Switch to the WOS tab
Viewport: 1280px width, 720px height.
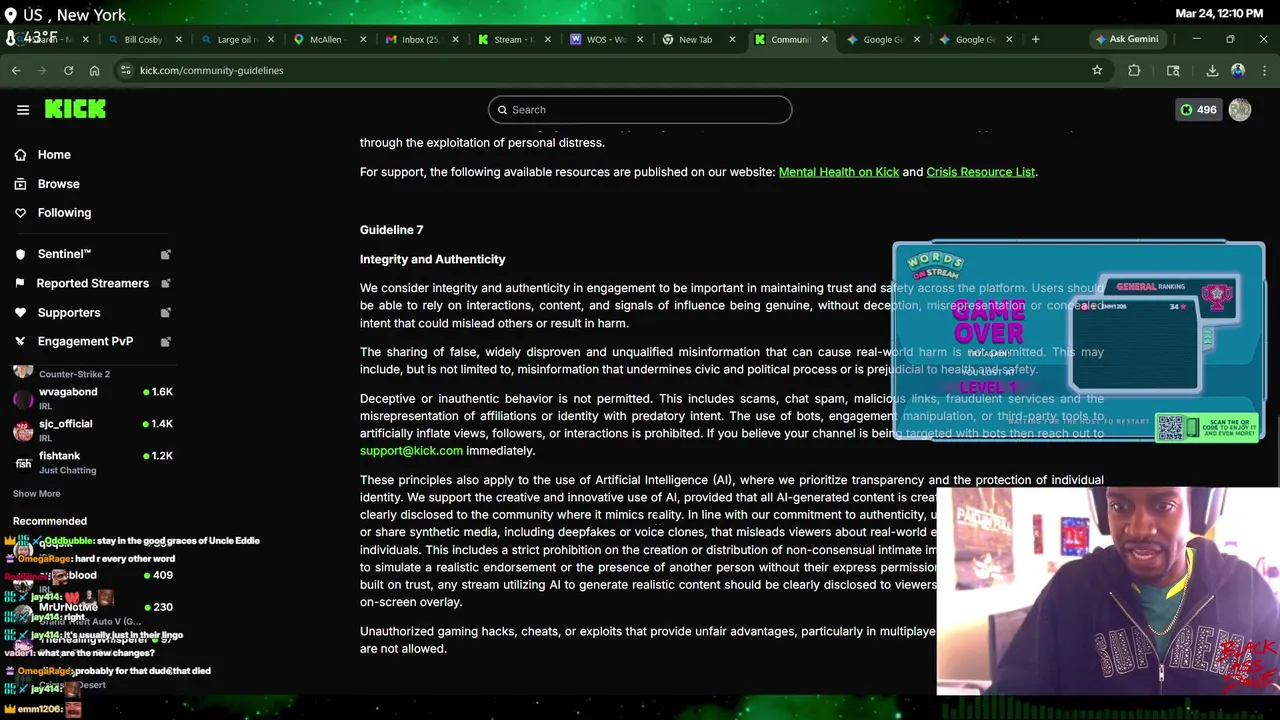click(x=604, y=39)
